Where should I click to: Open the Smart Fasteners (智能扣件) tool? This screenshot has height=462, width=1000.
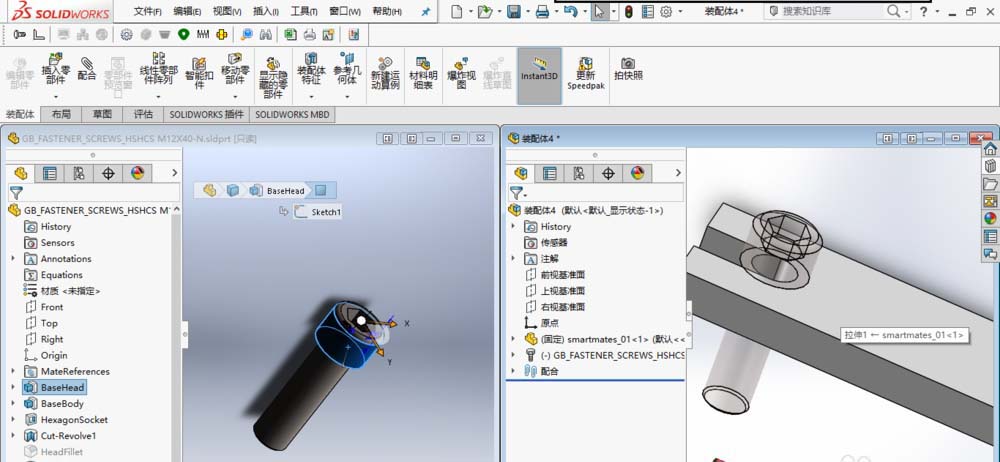coord(199,70)
